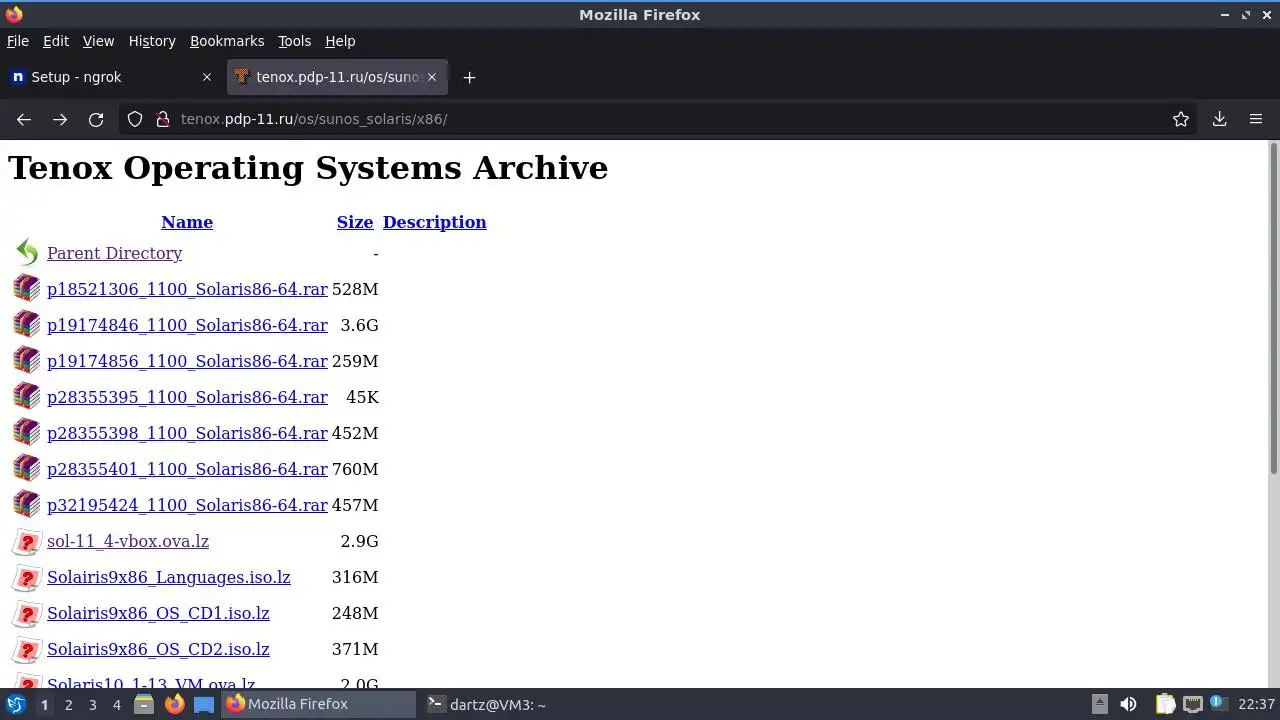1280x720 pixels.
Task: Open Solairis9x86_OS_CD1.iso.lz link
Action: pos(158,613)
